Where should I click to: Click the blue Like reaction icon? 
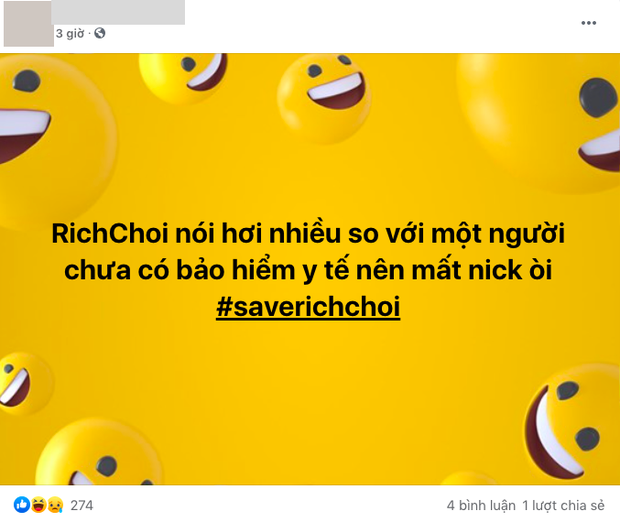[x=22, y=505]
